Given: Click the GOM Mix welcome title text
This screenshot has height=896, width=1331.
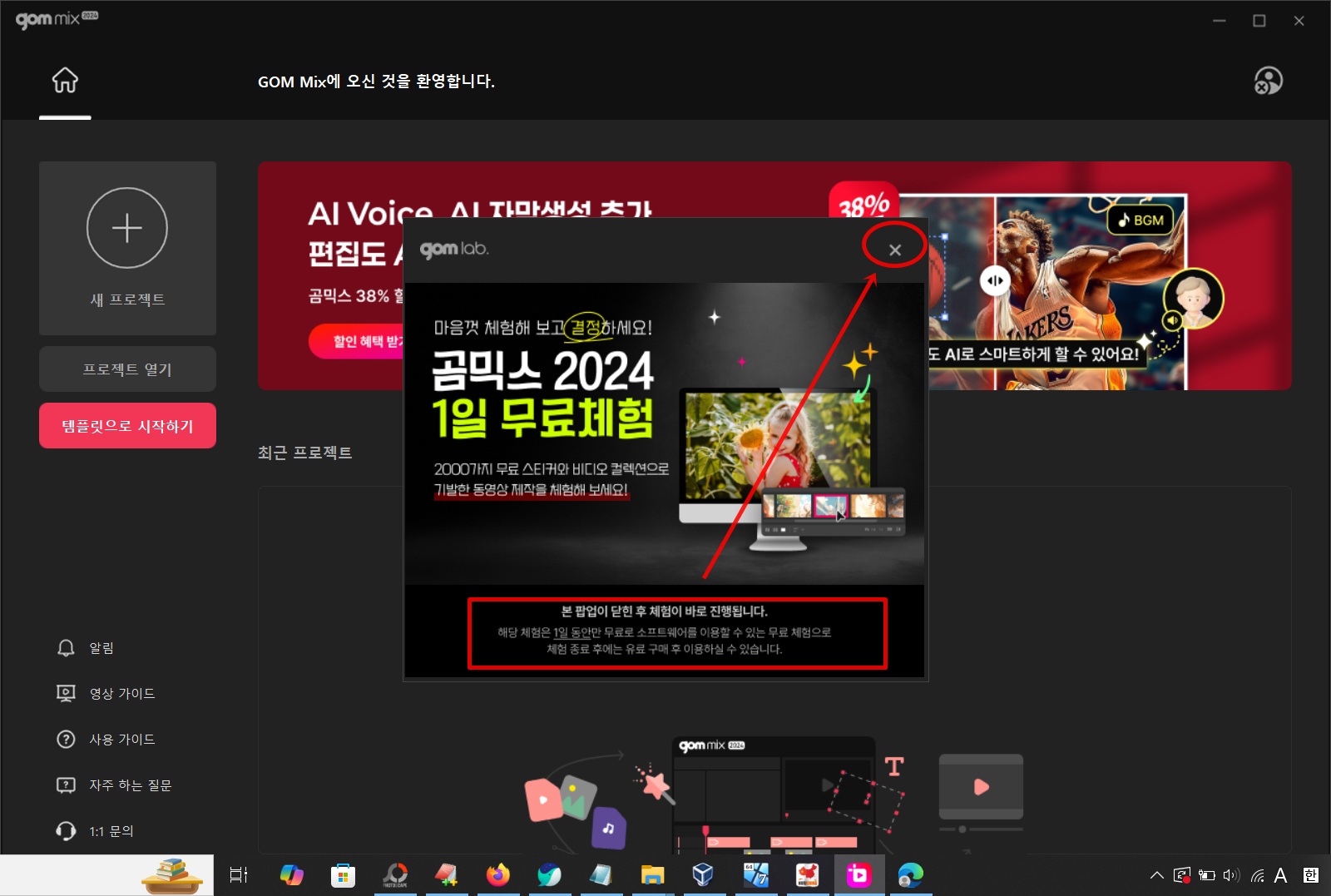Looking at the screenshot, I should (x=376, y=82).
